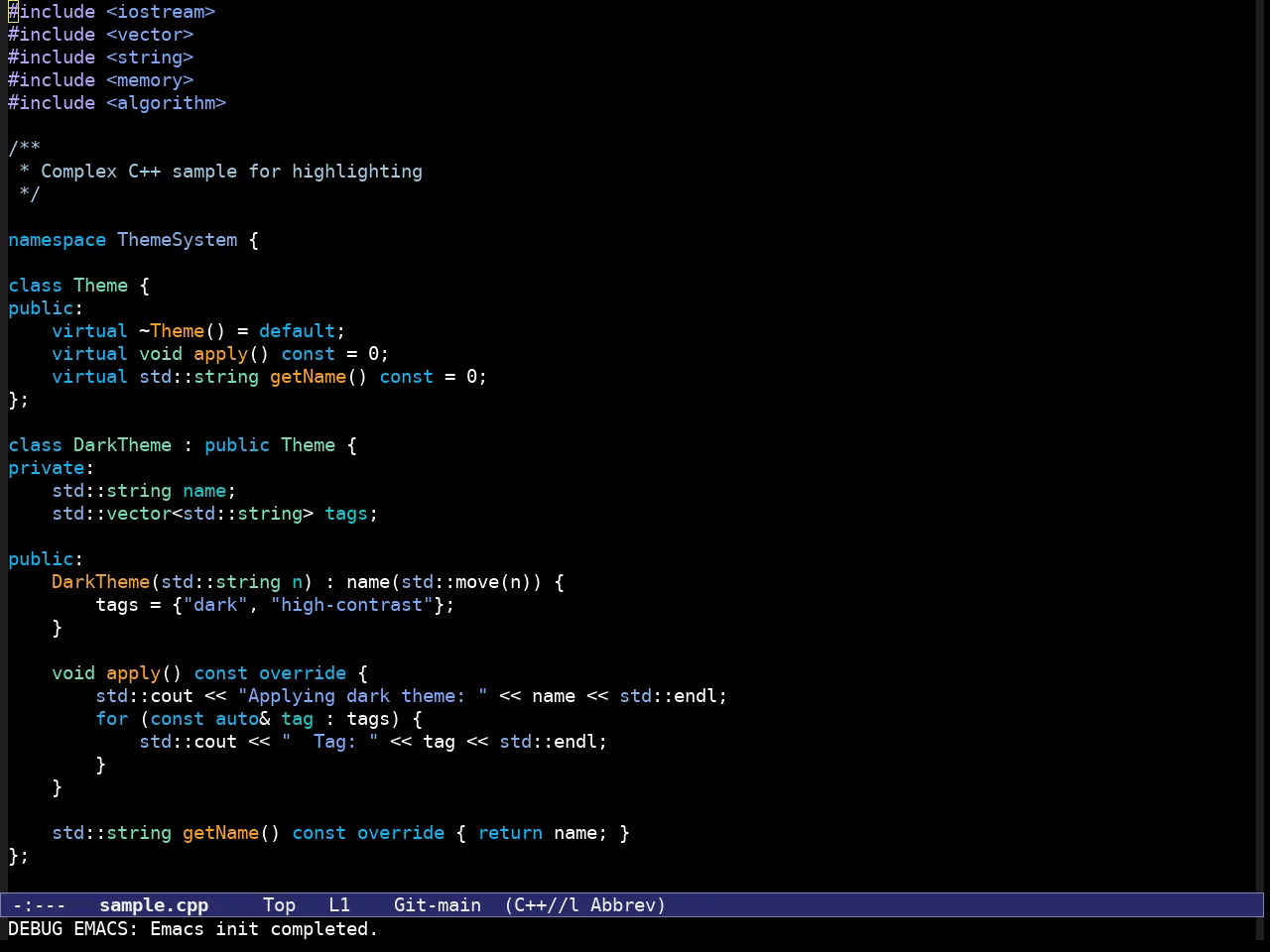The image size is (1270, 952).
Task: Click 'DarkTheme' in class DarkTheme declaration
Action: tap(123, 445)
